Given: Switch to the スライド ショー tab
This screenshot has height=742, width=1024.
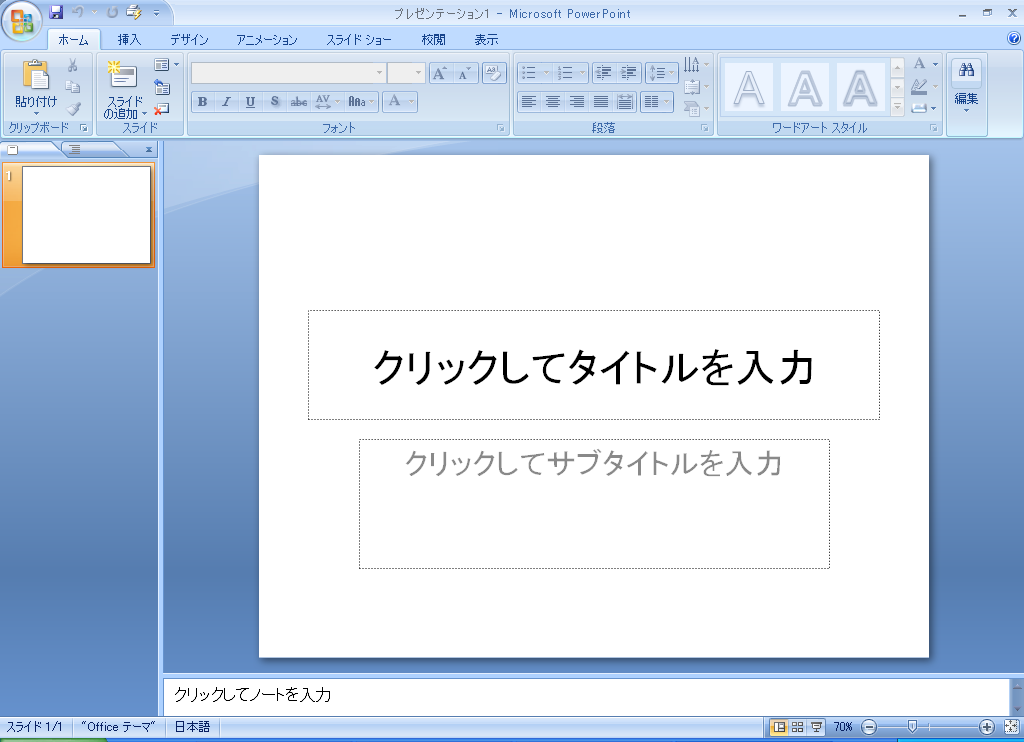Looking at the screenshot, I should (x=359, y=40).
